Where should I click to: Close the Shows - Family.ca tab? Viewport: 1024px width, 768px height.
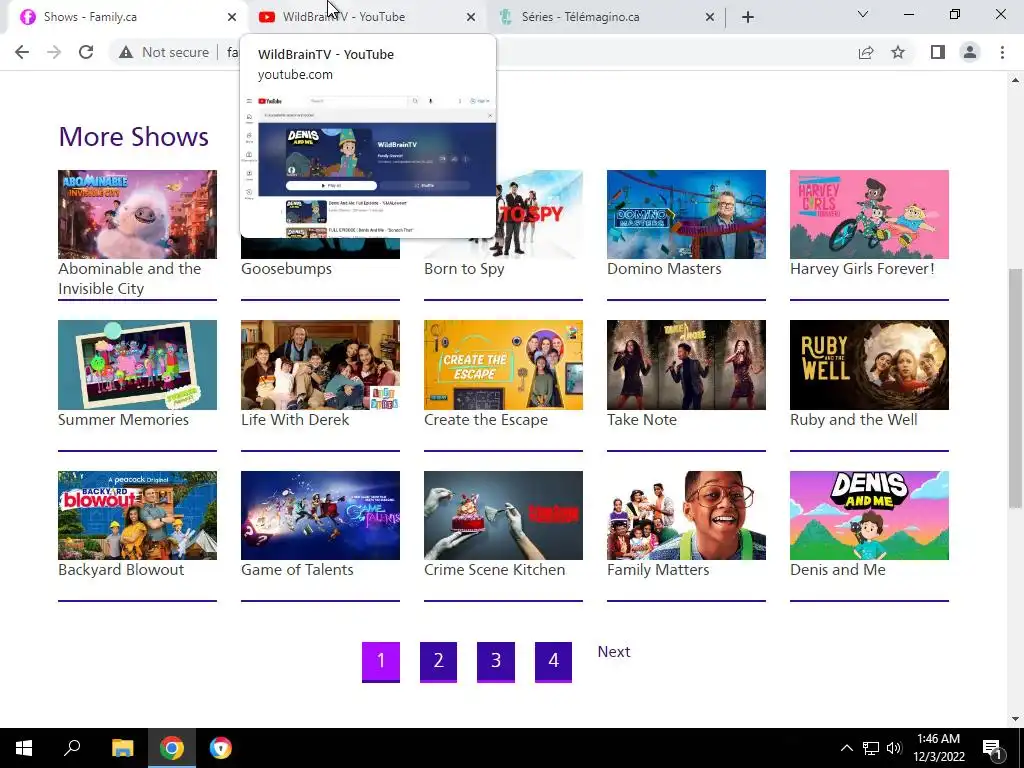[x=232, y=17]
